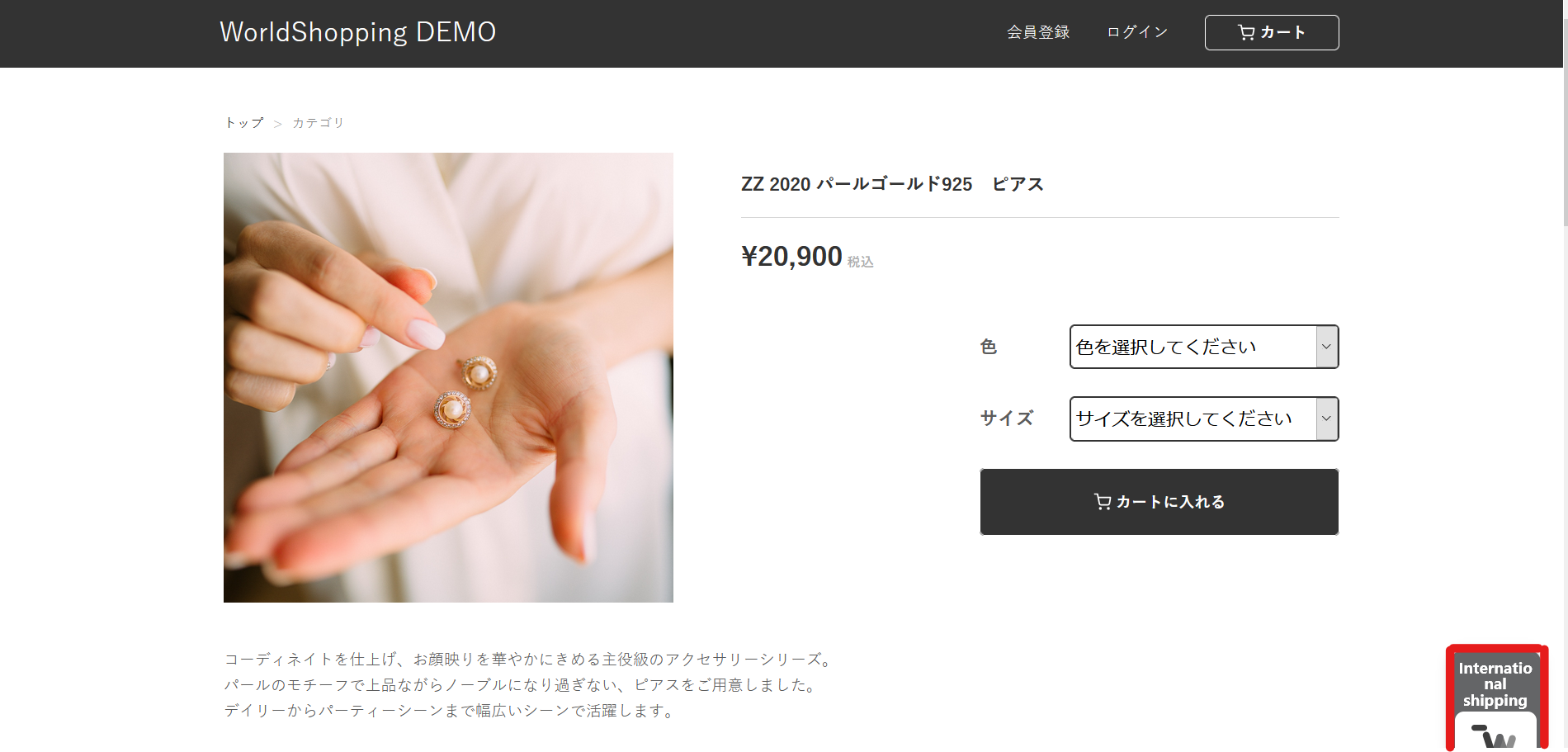Click the product description paragraph
Viewport: 1568px width, 752px height.
pyautogui.click(x=529, y=684)
